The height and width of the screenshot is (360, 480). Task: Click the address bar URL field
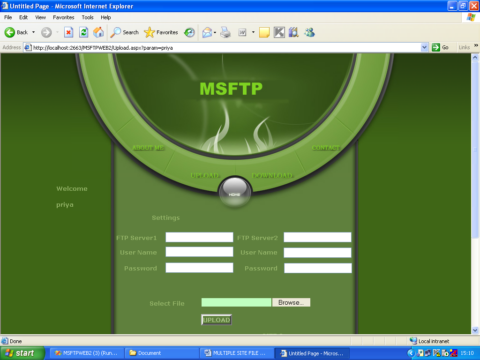point(222,48)
